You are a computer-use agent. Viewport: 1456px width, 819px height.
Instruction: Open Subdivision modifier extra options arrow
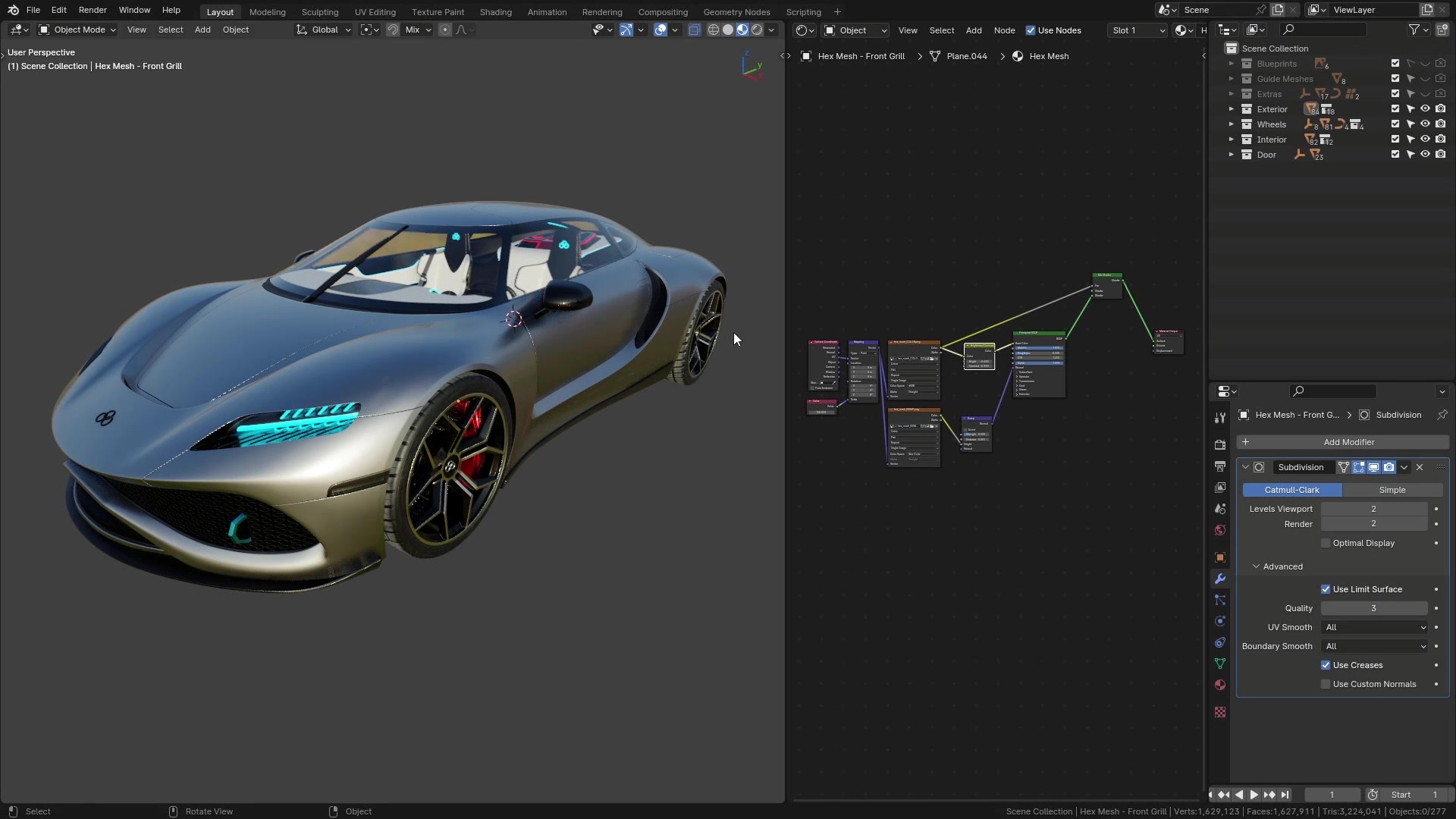(1404, 467)
